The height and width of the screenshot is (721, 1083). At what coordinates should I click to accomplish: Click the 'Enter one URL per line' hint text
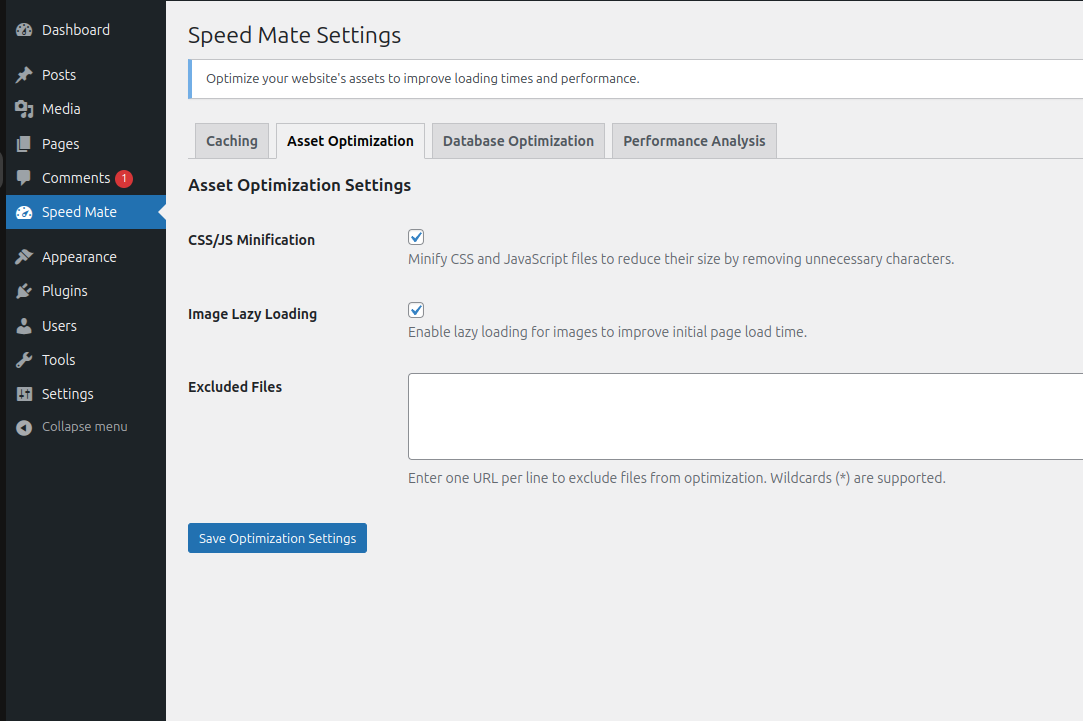pyautogui.click(x=677, y=478)
